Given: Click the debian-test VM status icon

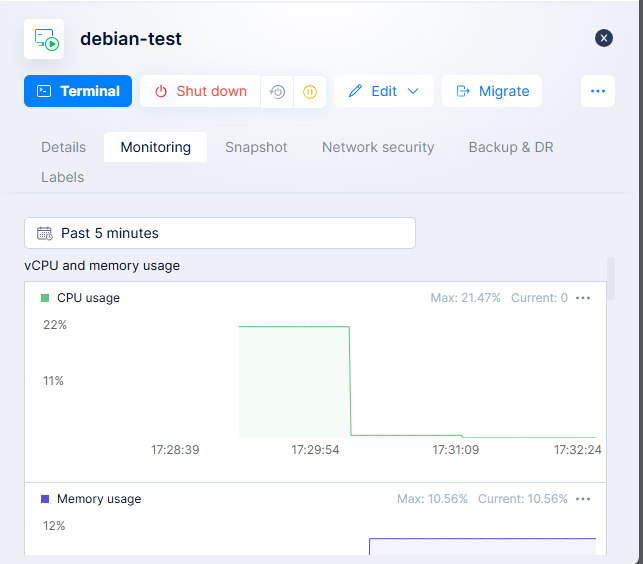Looking at the screenshot, I should (44, 39).
